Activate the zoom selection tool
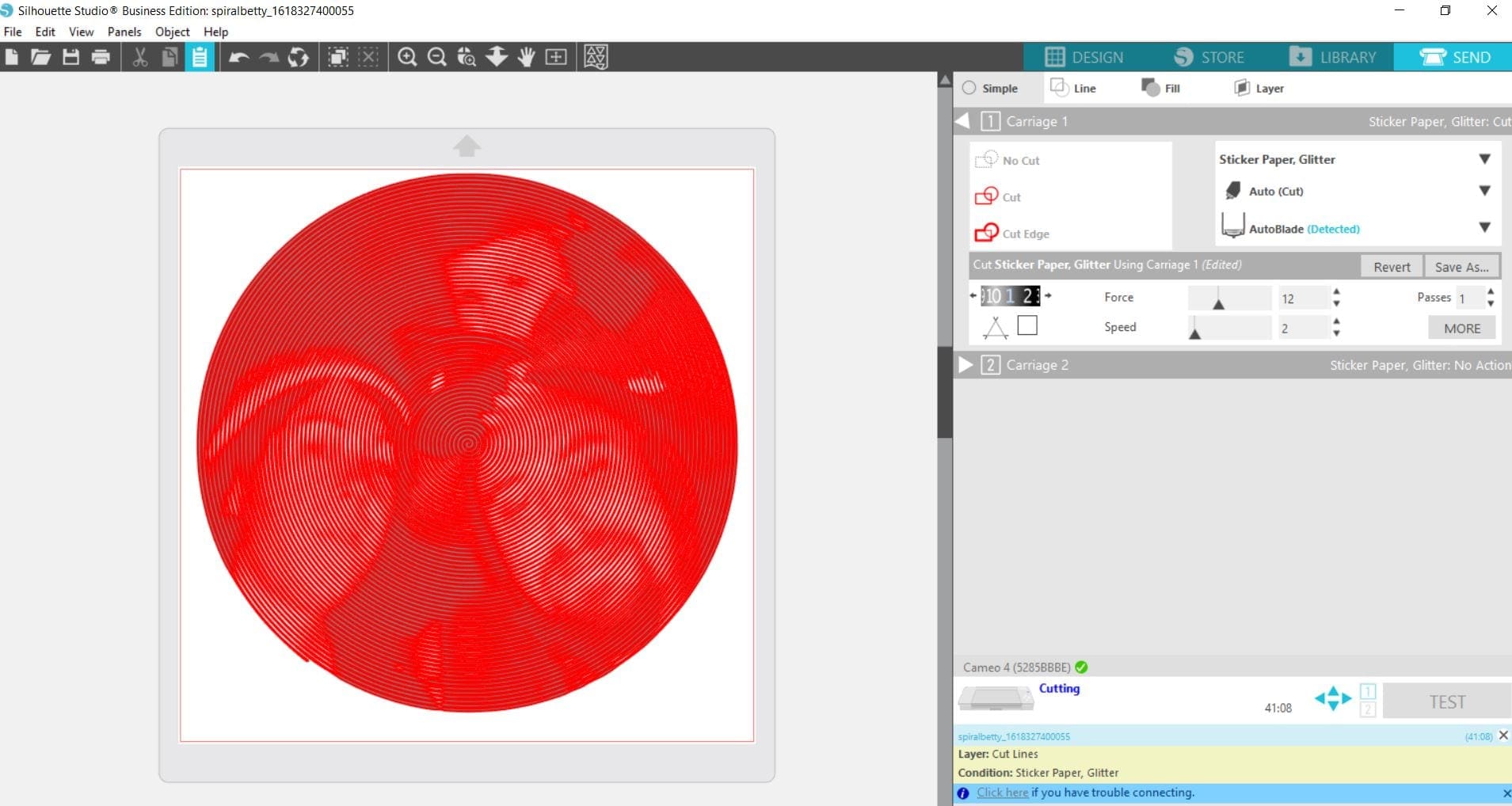 click(x=467, y=57)
